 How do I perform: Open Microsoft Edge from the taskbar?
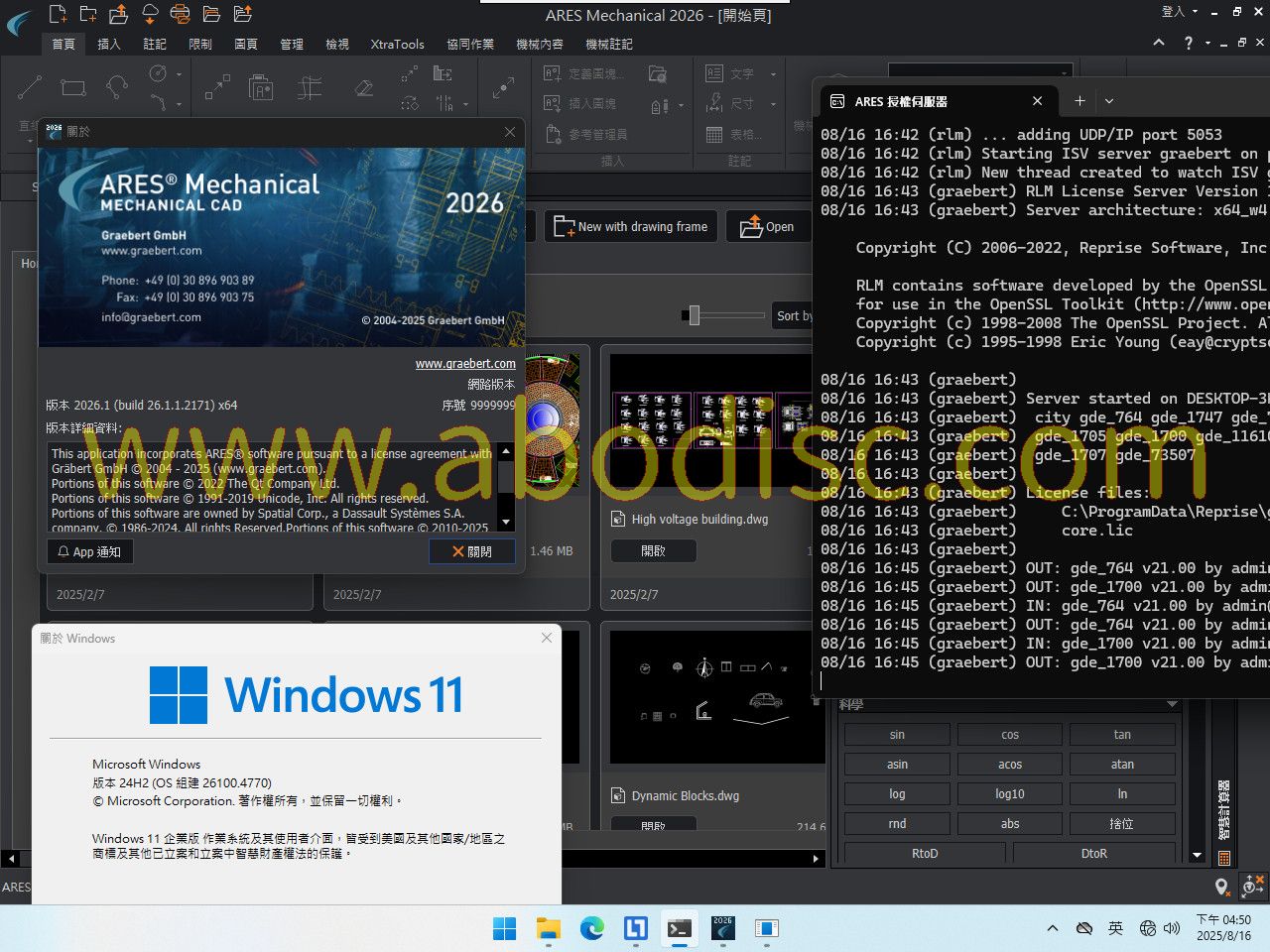592,928
